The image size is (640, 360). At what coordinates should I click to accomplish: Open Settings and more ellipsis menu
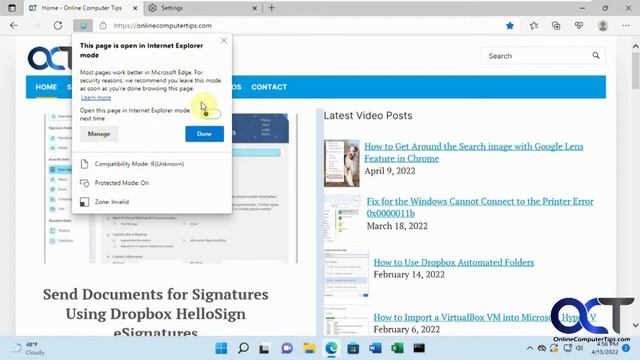[626, 26]
